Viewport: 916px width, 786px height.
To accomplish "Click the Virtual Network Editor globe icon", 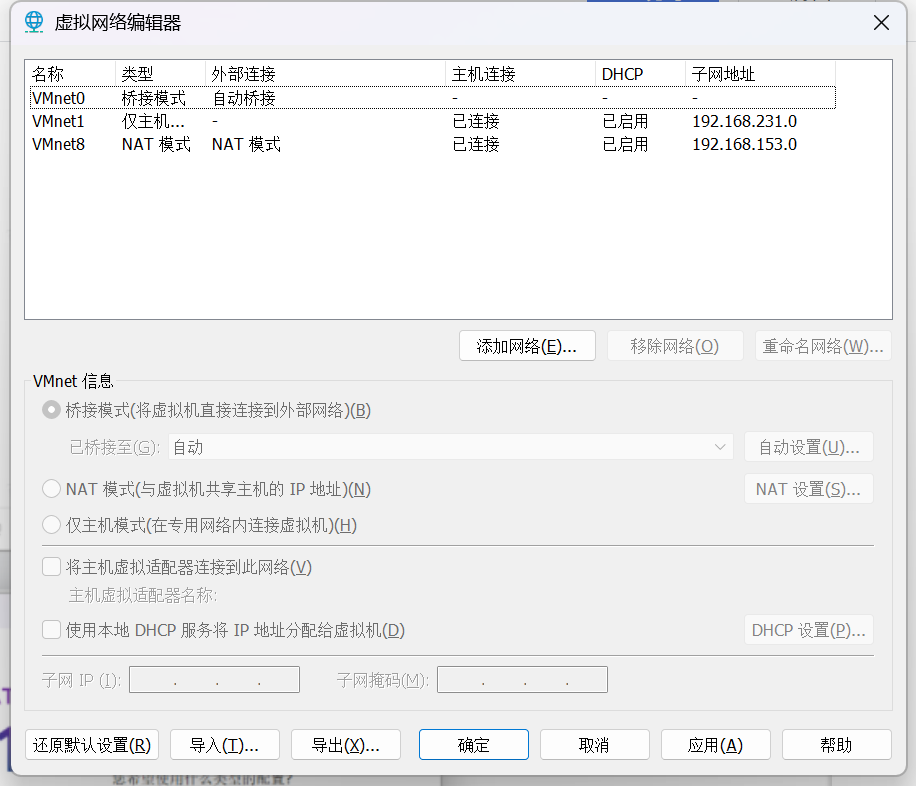I will click(34, 22).
